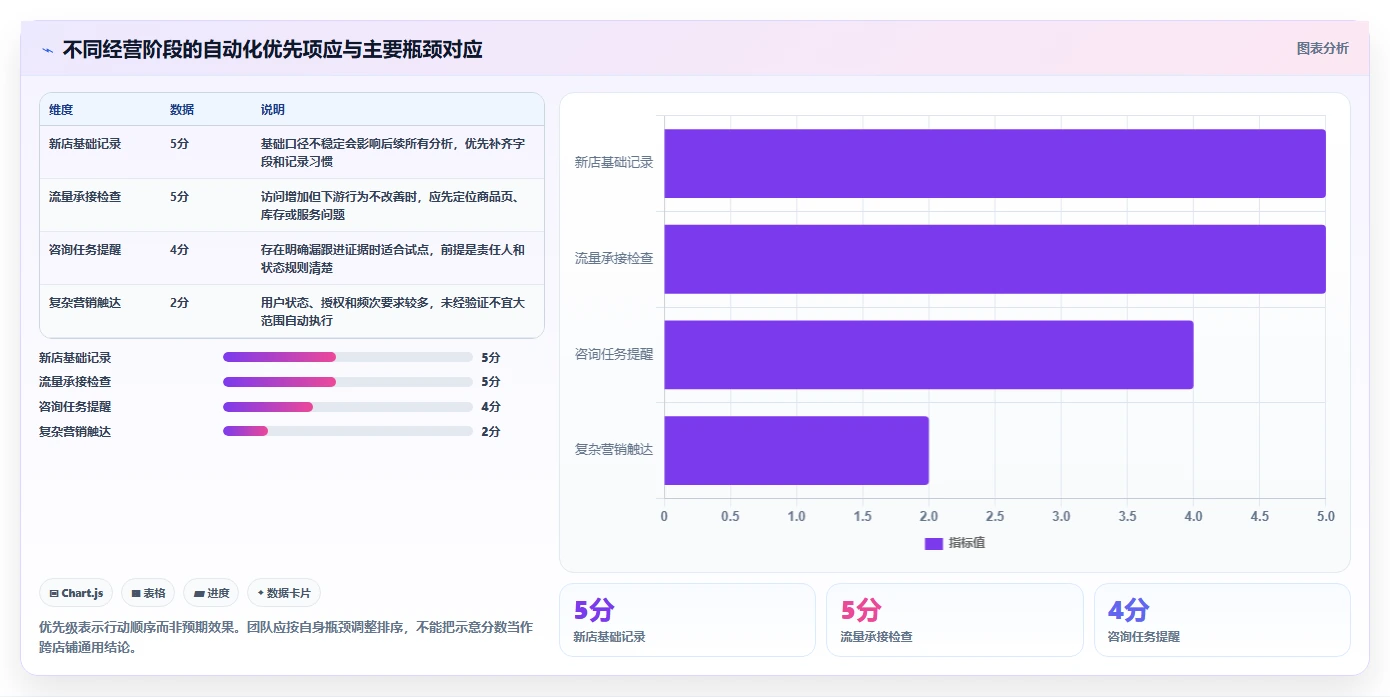Click the 2分 value beside the progress bar
Viewport: 1390px width, 697px height.
(x=490, y=431)
